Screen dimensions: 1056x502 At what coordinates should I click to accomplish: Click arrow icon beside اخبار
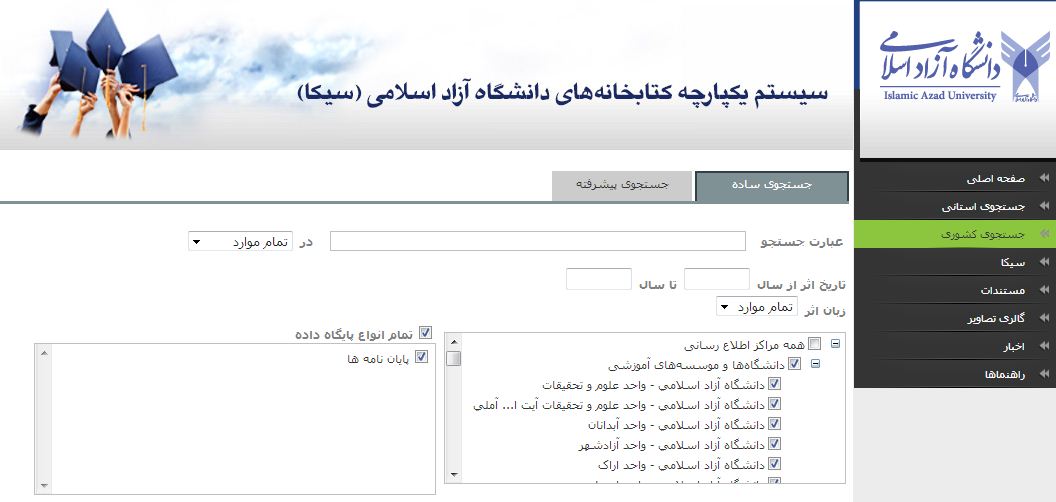(1044, 346)
